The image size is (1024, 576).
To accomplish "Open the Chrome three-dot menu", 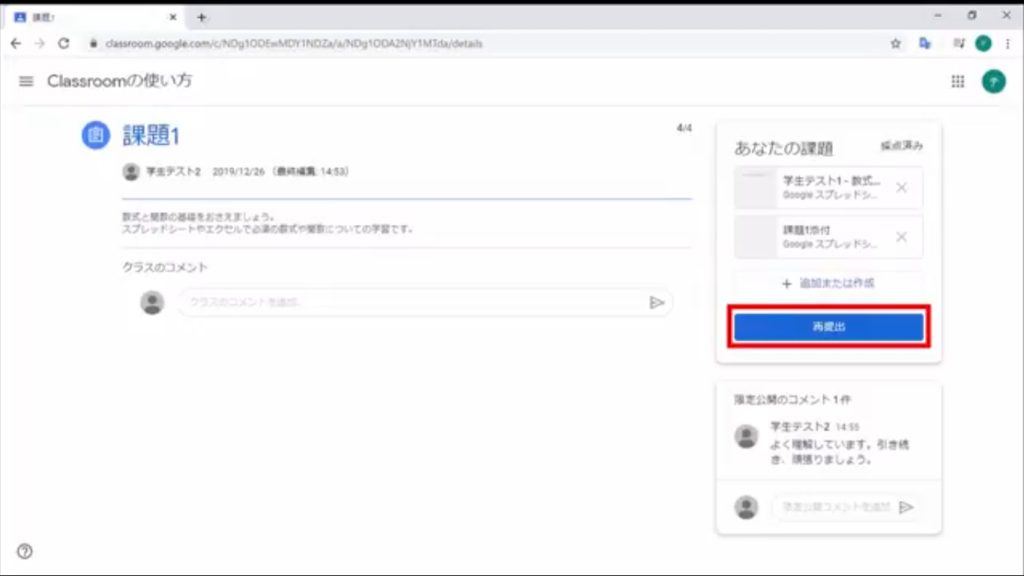I will (1008, 43).
